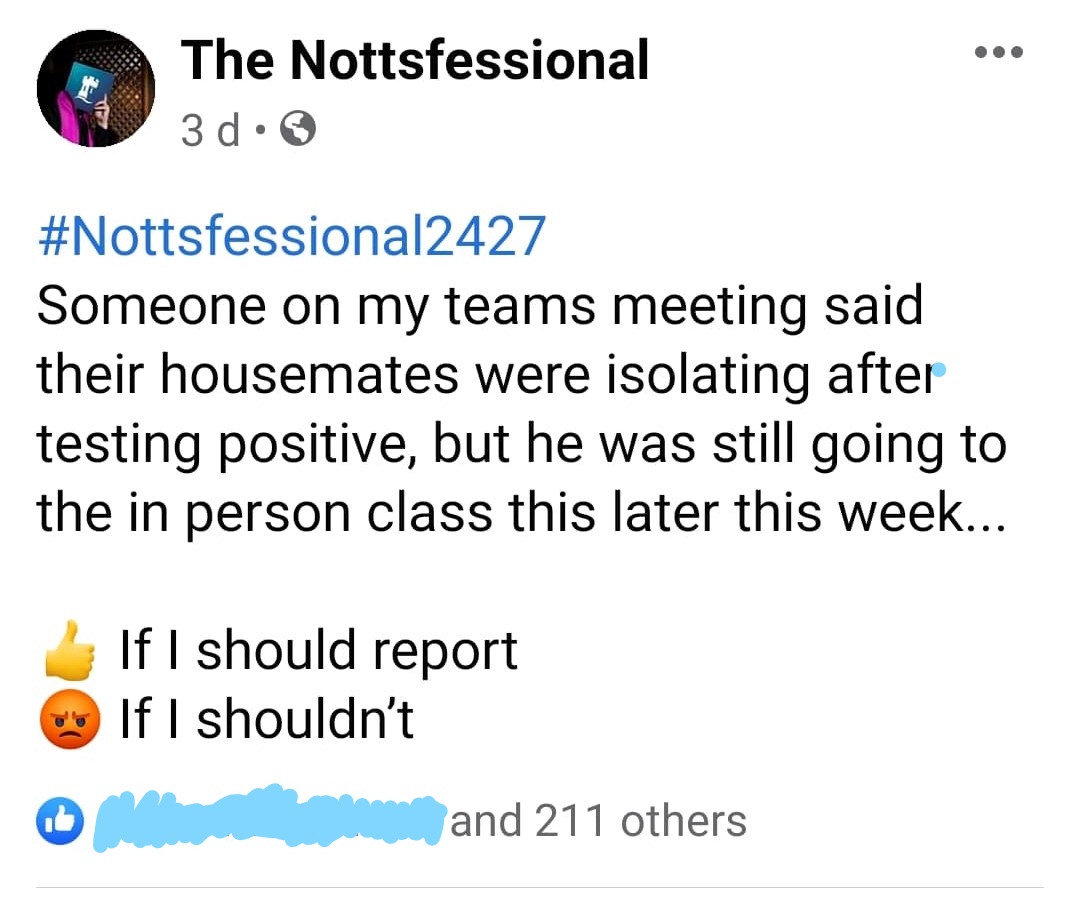The height and width of the screenshot is (910, 1074).
Task: Click the line ending 'later this week...'
Action: pyautogui.click(x=522, y=513)
